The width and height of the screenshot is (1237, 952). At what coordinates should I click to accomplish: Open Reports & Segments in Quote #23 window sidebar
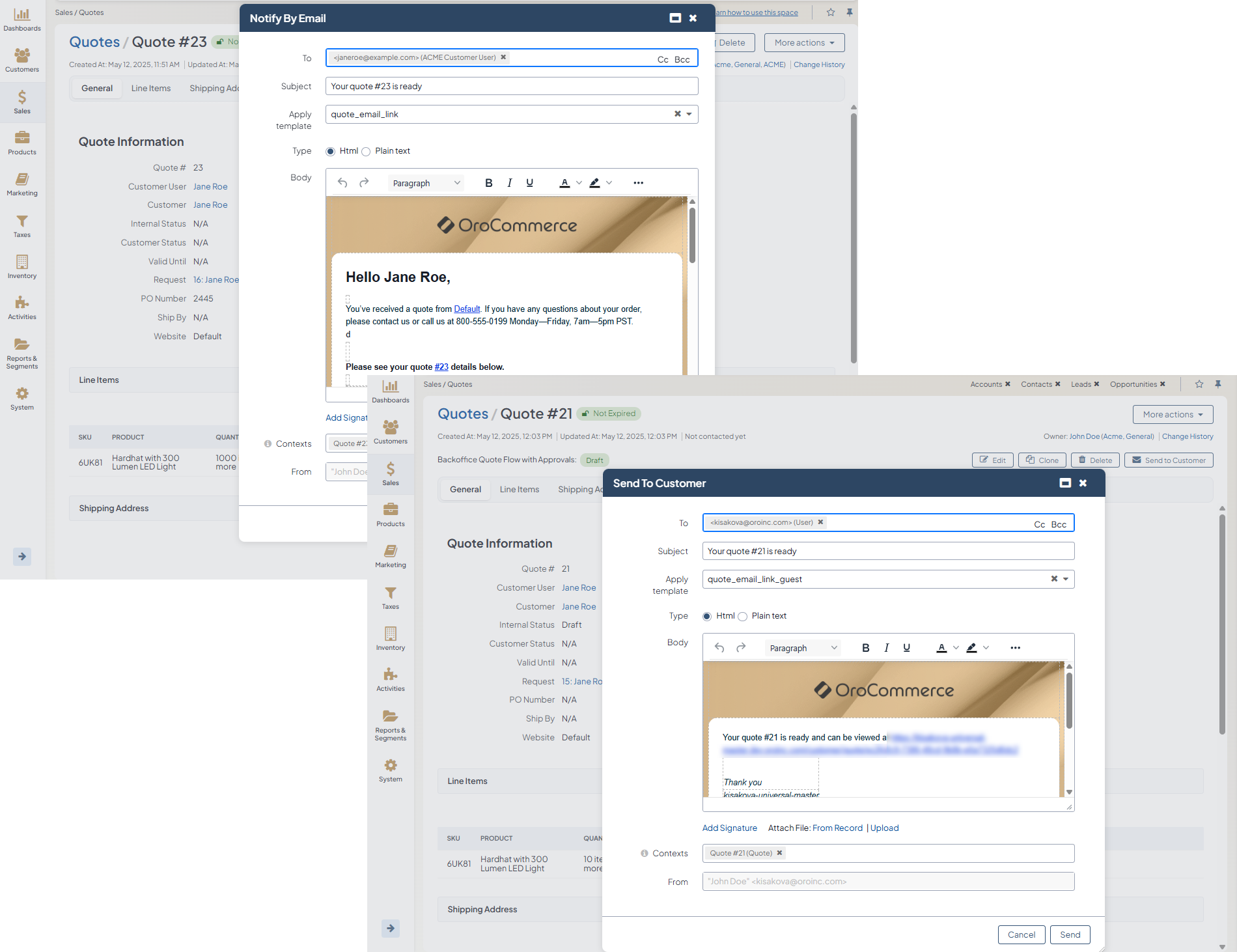(22, 353)
